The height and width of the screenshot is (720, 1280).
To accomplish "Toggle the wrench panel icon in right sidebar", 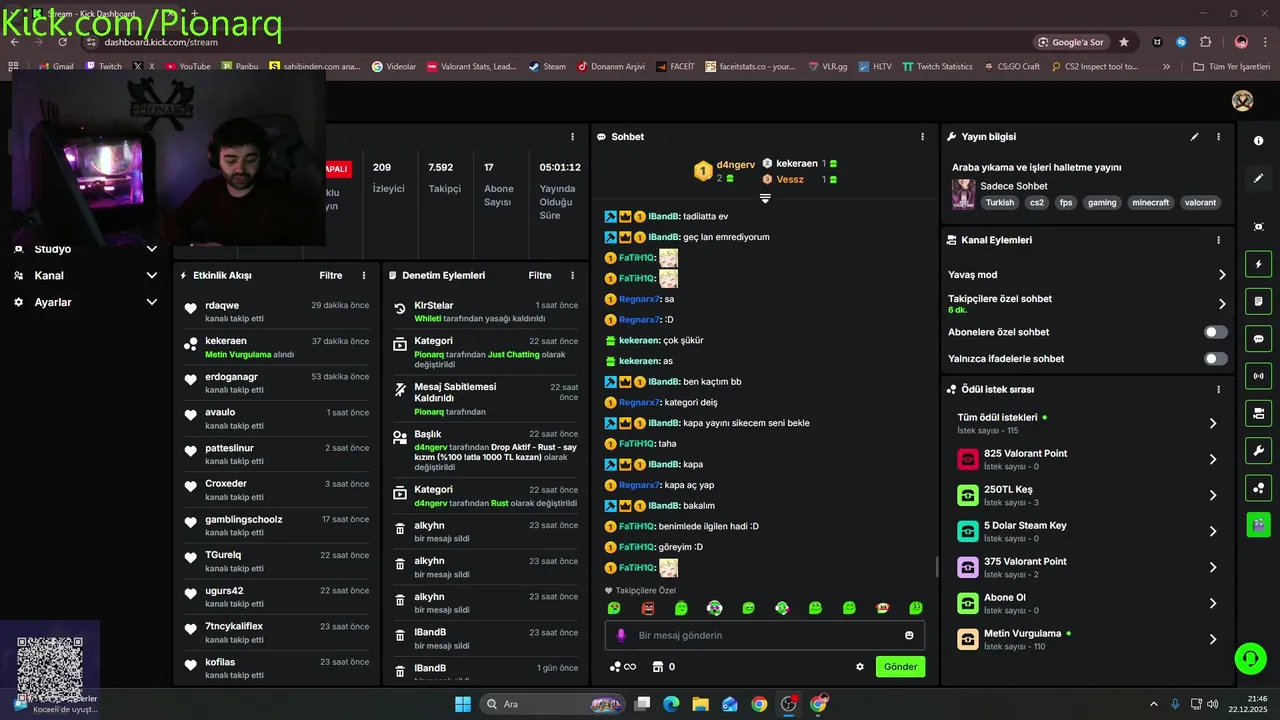I will 1258,450.
